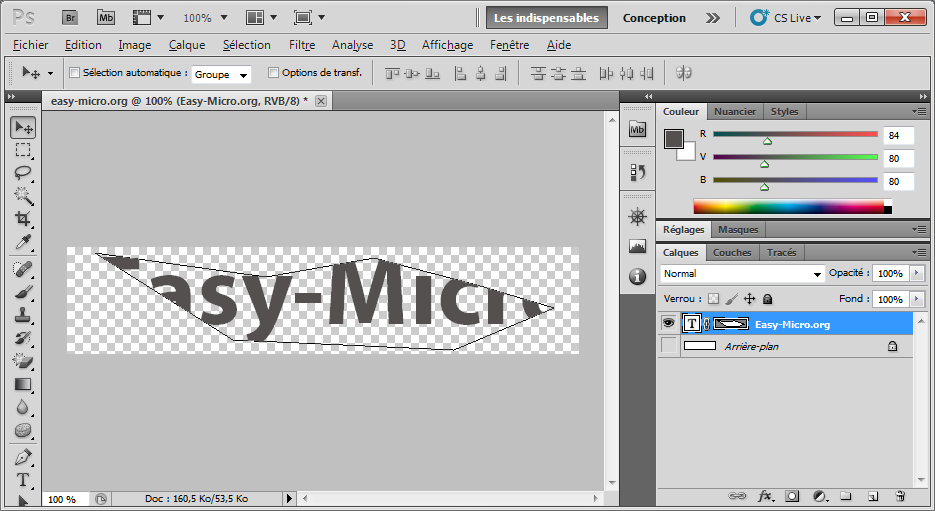Screen dimensions: 935x511
Task: Select the Move tool in toolbox
Action: tap(23, 128)
